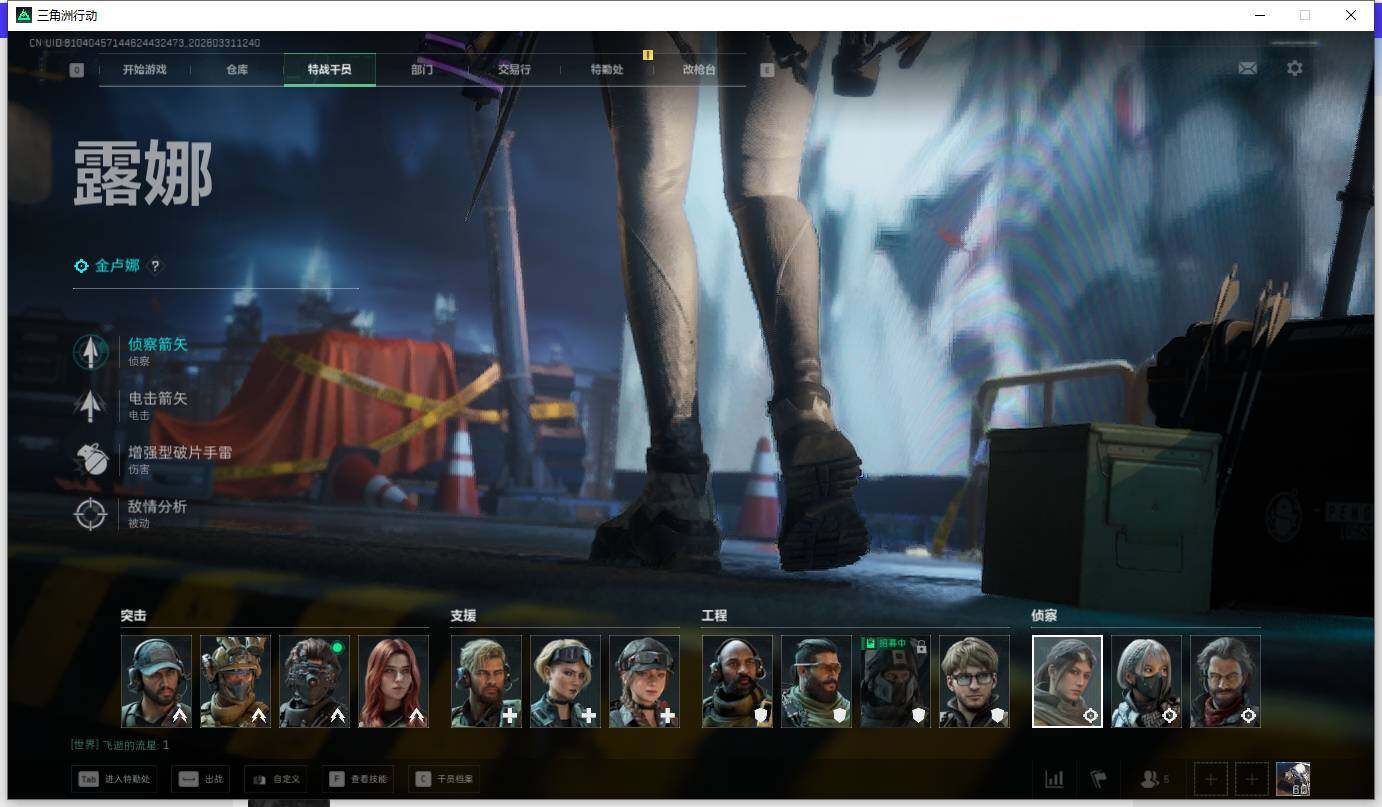Viewport: 1382px width, 807px height.
Task: Click the 工程 class heading
Action: coord(714,616)
